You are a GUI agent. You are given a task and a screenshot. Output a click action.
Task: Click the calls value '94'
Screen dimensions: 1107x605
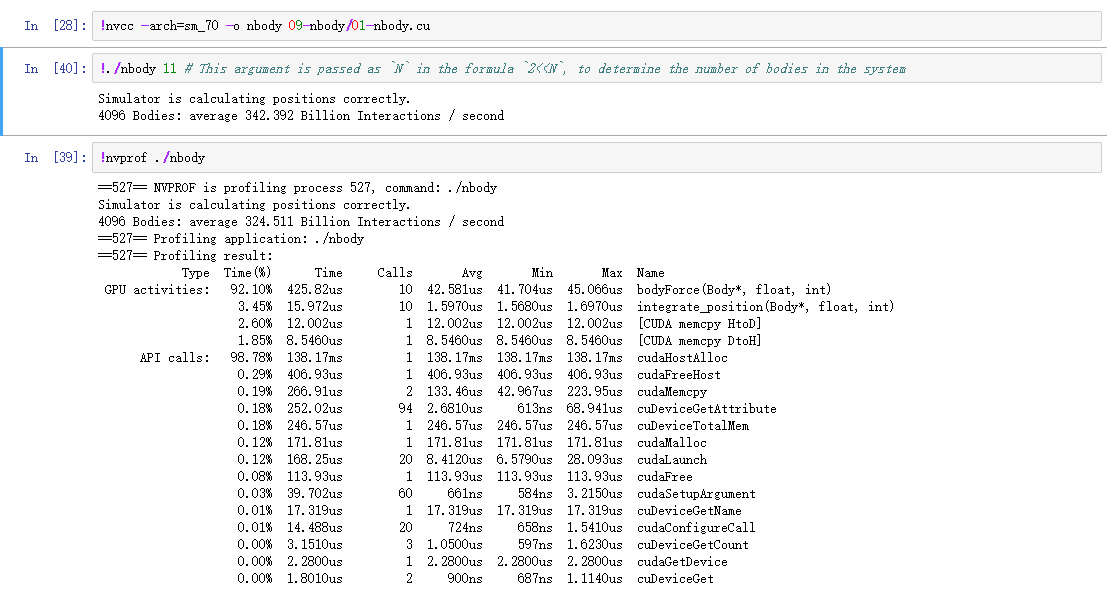tap(405, 409)
